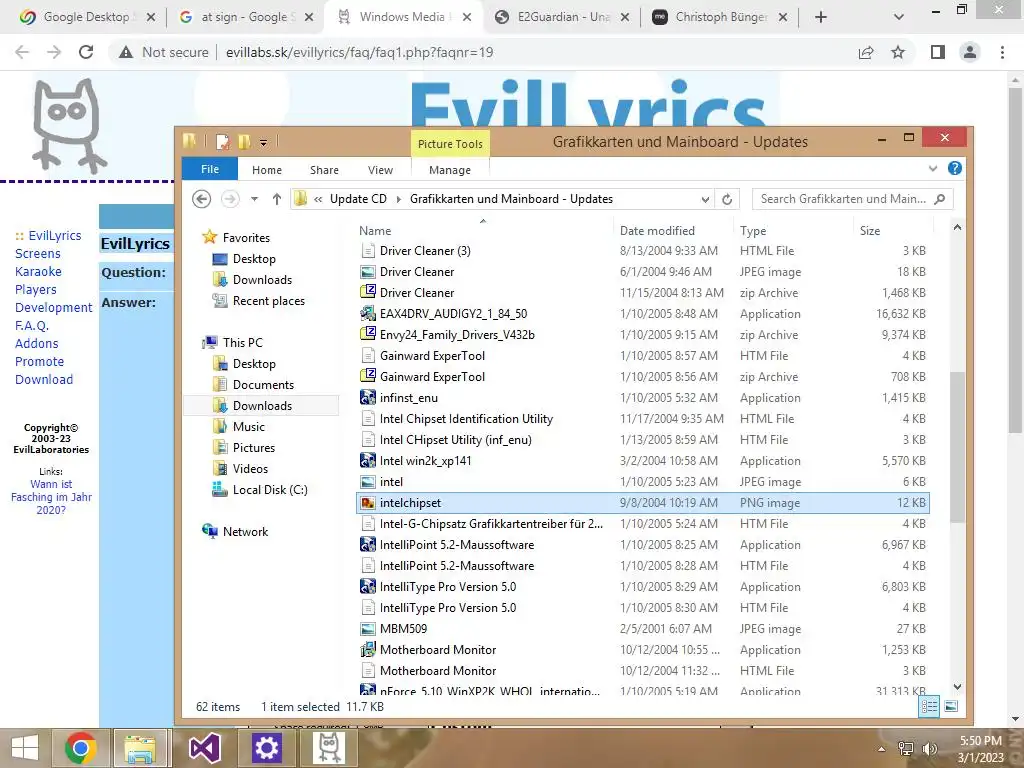Open Chrome from the taskbar
This screenshot has height=768, width=1024.
pos(81,748)
